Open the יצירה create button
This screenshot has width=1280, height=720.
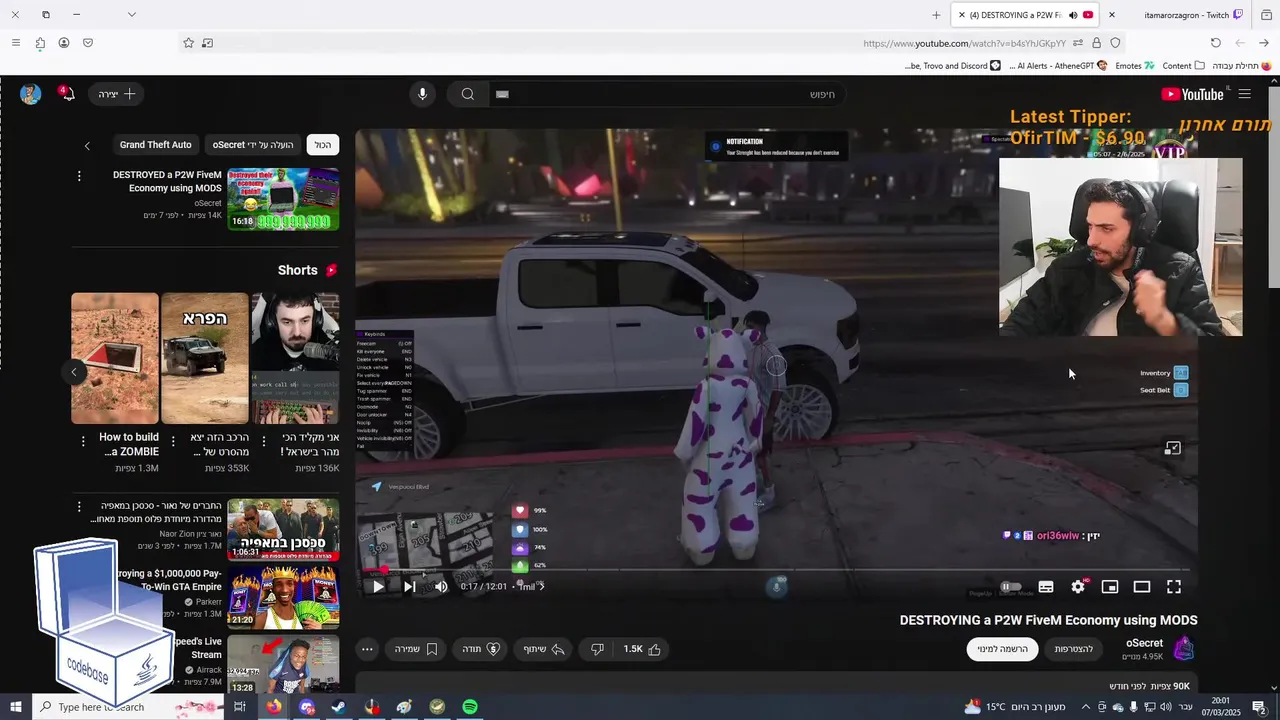click(117, 94)
